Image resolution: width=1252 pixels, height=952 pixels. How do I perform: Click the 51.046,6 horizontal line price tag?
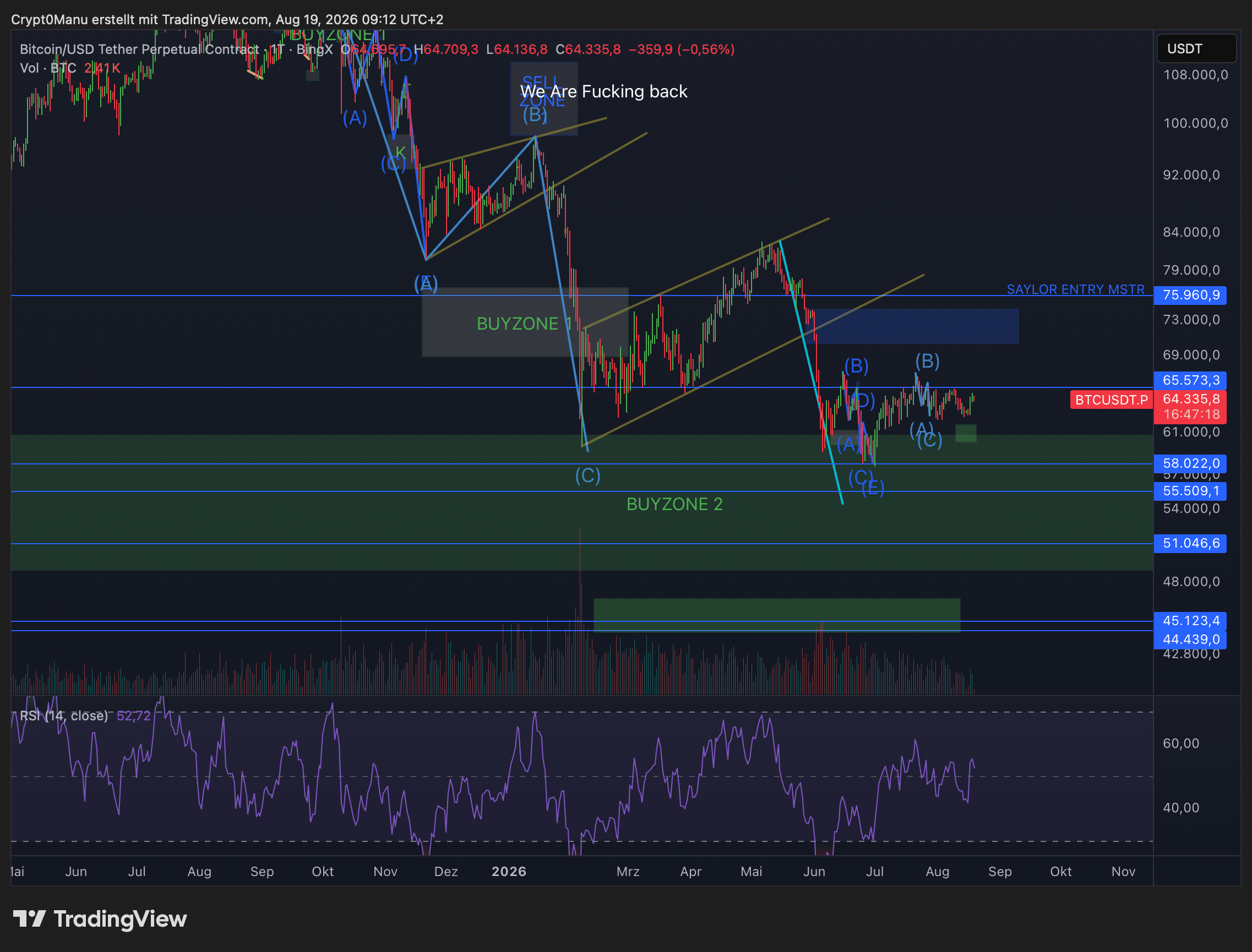(1190, 544)
